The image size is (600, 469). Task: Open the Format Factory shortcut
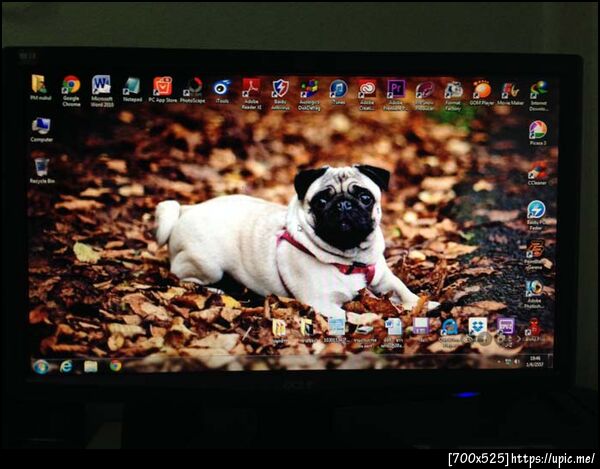click(x=453, y=96)
